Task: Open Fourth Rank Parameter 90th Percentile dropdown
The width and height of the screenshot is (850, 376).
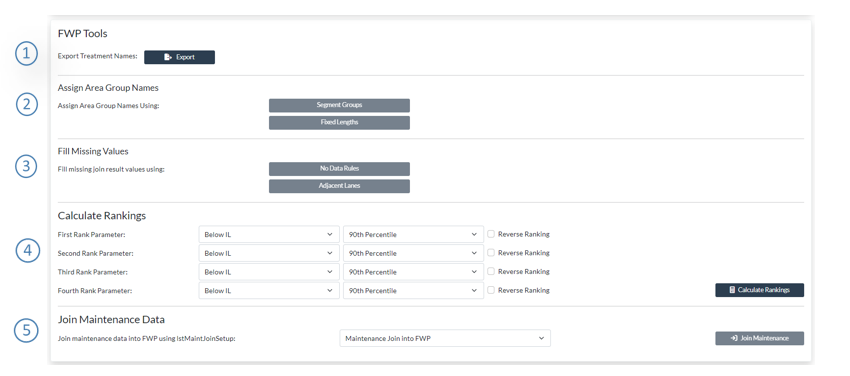Action: coord(413,290)
